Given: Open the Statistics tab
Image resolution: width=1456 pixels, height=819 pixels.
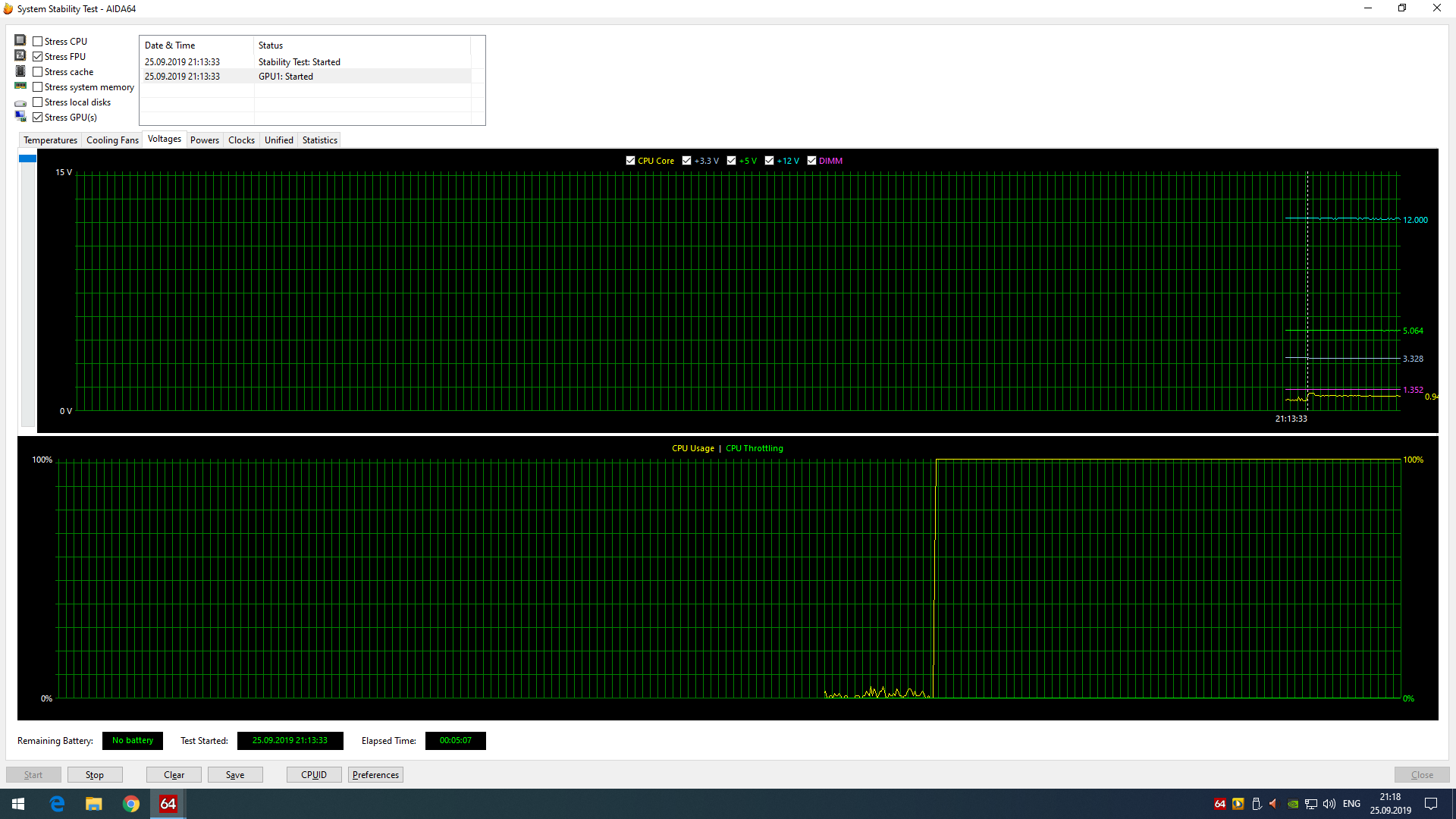Looking at the screenshot, I should point(319,140).
